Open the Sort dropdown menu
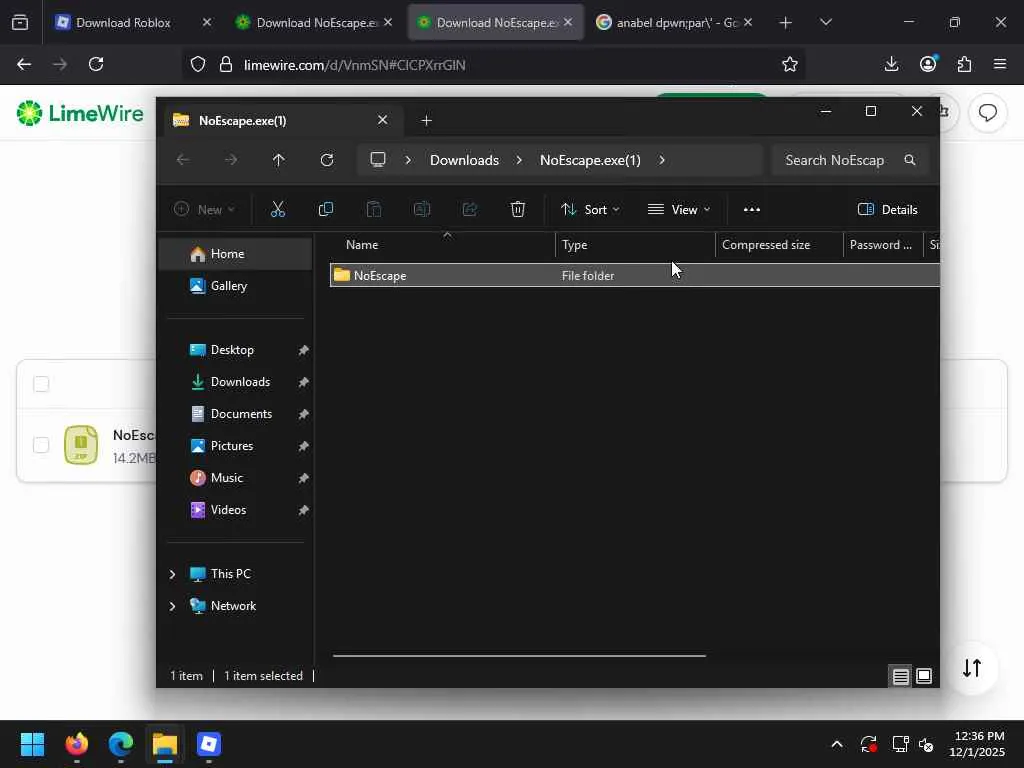The image size is (1024, 768). (x=590, y=210)
